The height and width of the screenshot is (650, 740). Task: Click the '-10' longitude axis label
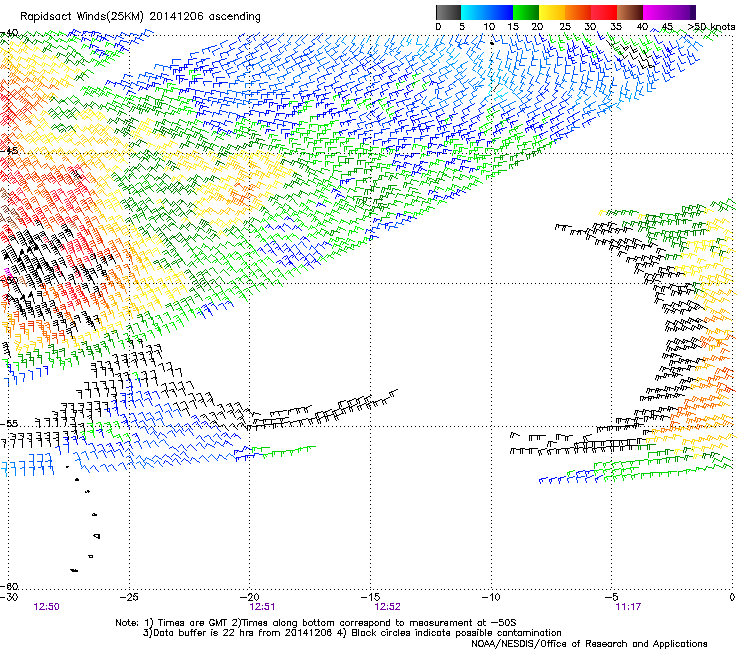(x=491, y=597)
